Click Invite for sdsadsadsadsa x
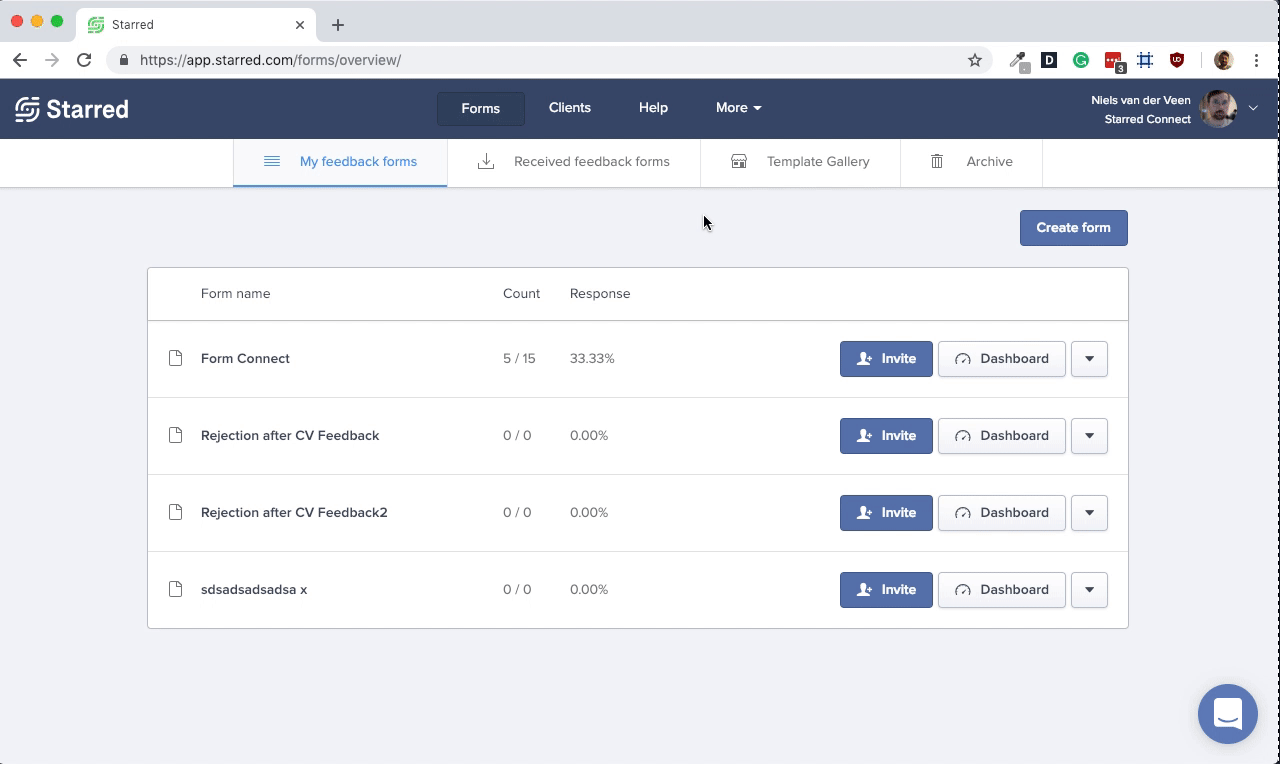The height and width of the screenshot is (764, 1280). 886,590
